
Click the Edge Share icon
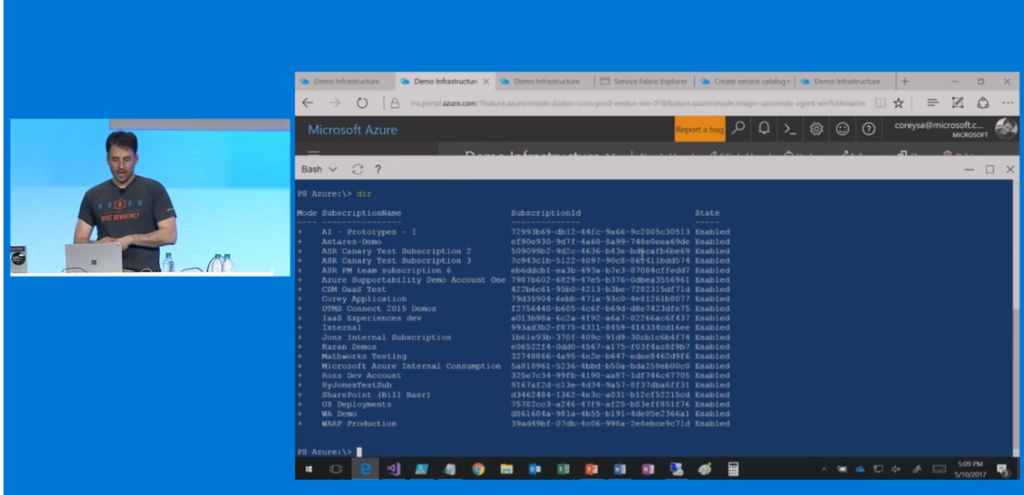point(983,103)
